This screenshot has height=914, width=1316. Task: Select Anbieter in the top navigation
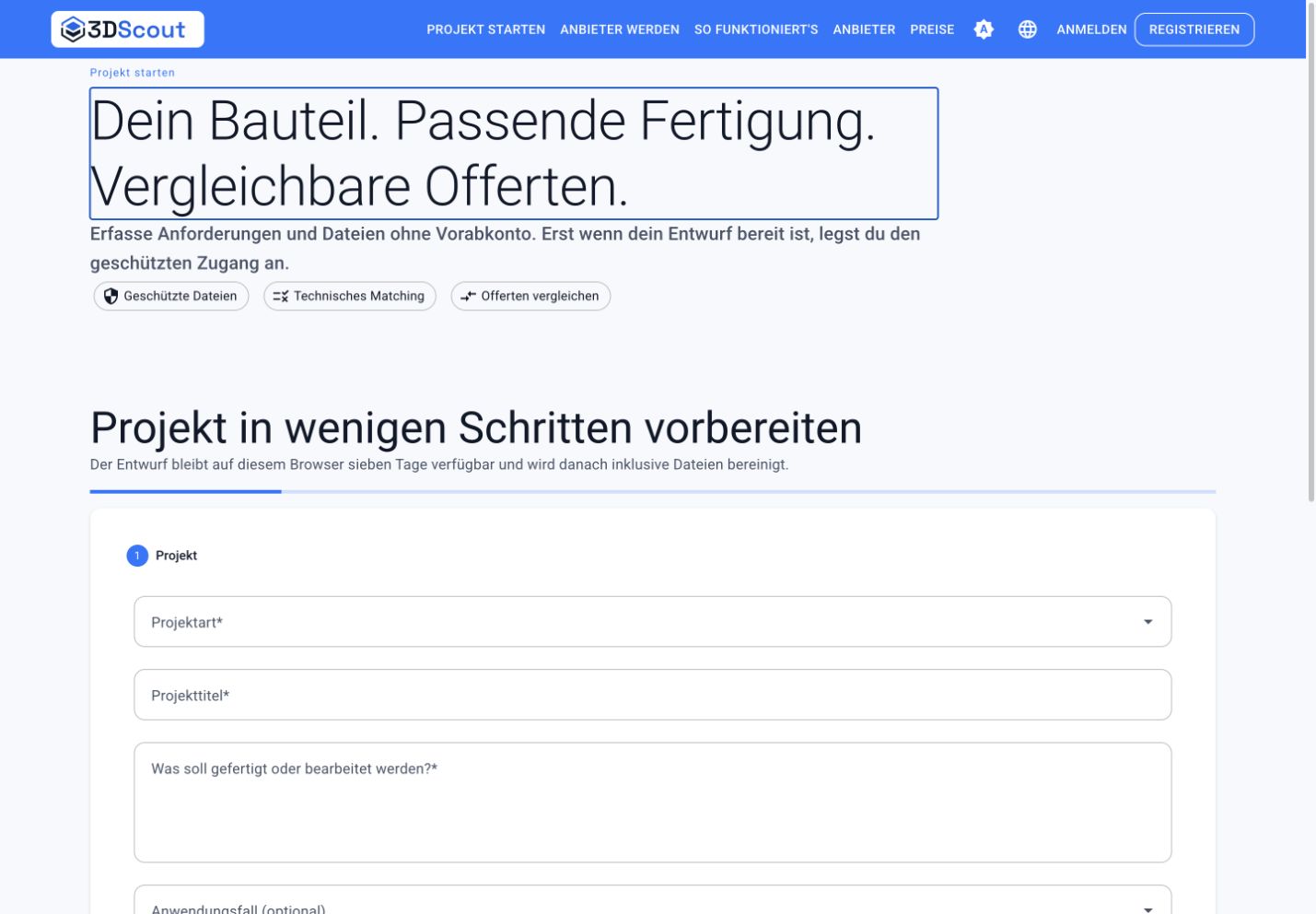pos(864,29)
